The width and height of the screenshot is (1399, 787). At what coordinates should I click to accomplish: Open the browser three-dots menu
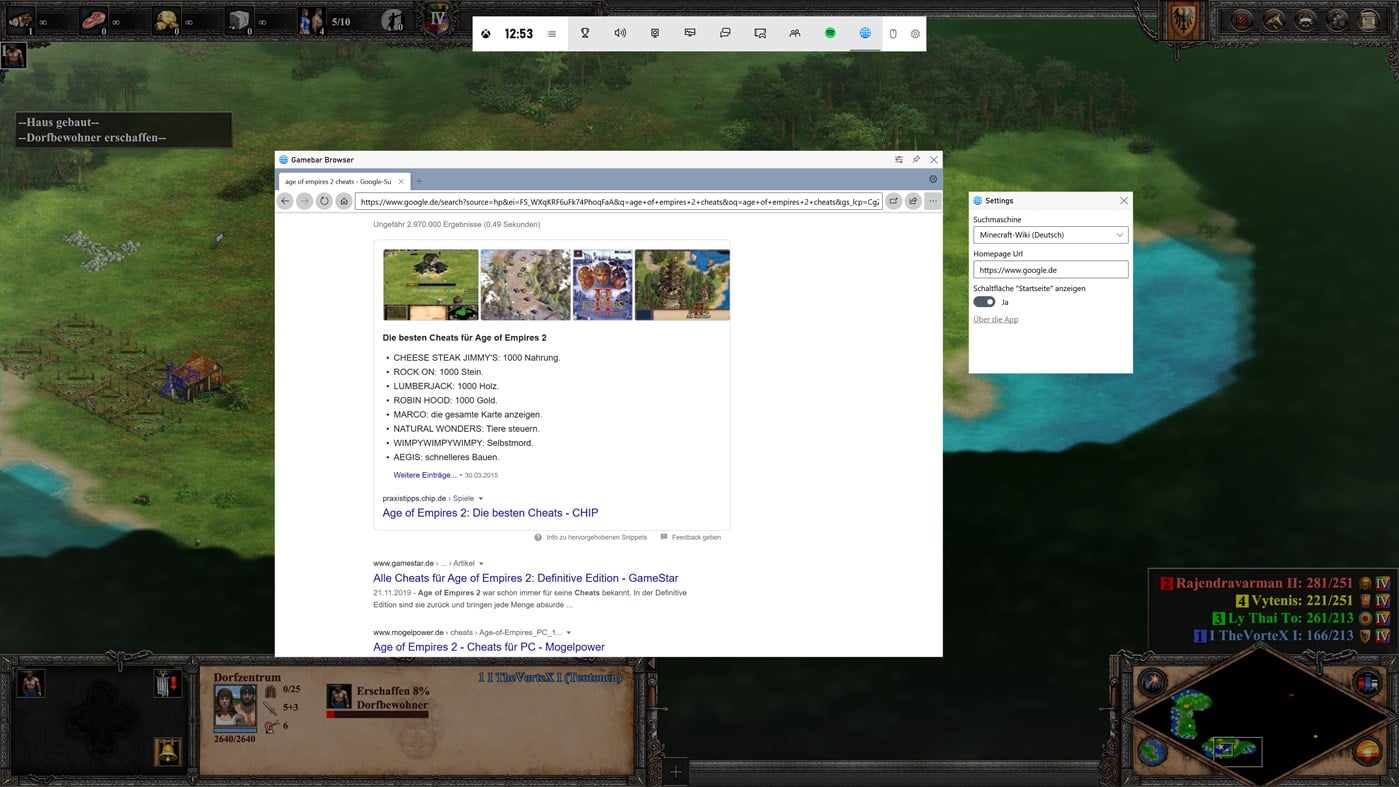932,201
